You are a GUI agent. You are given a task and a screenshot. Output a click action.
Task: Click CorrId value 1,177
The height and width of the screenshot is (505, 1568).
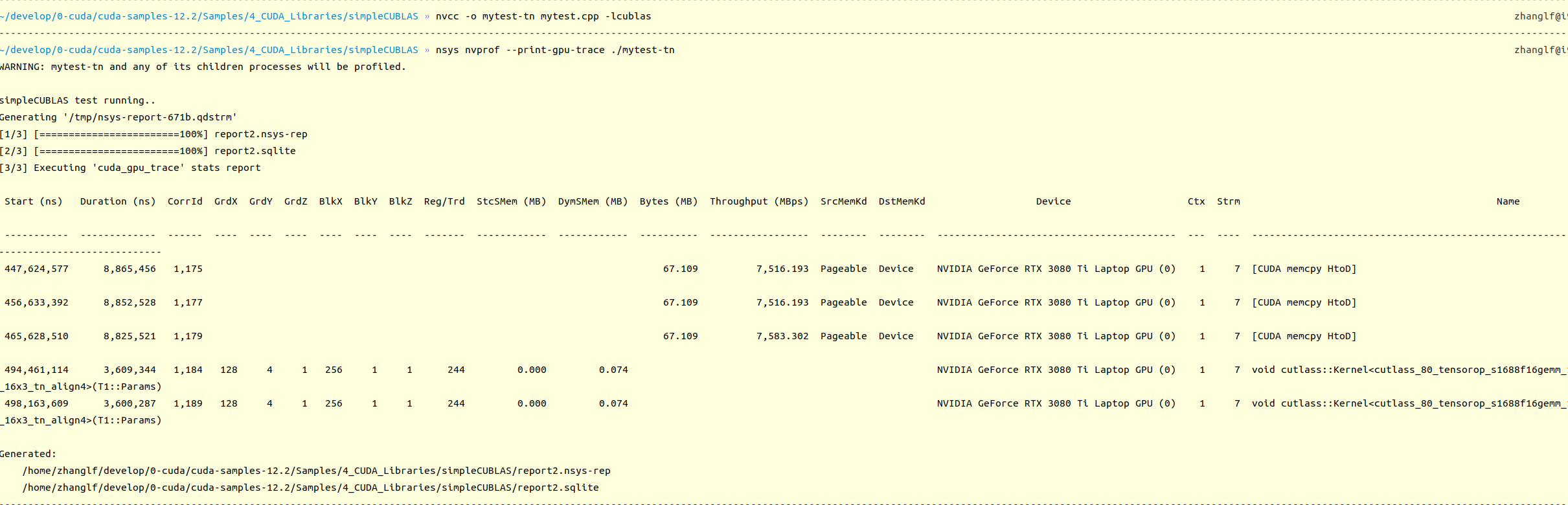188,302
